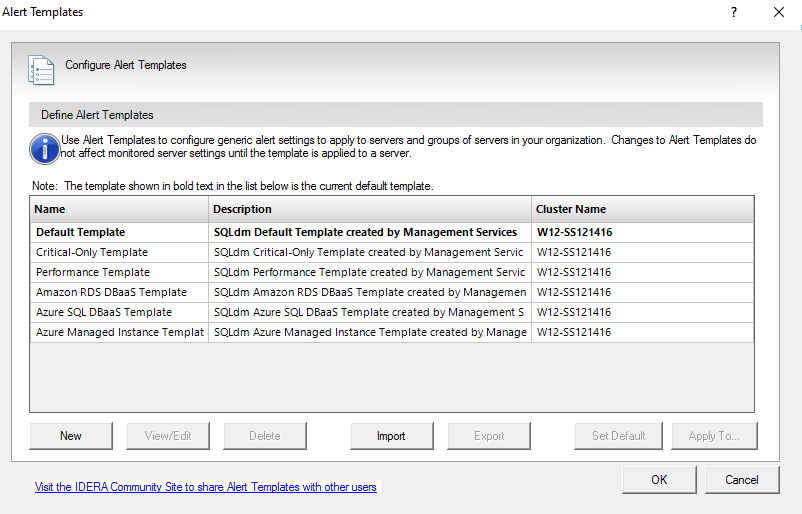Click the View/Edit button
The height and width of the screenshot is (514, 802).
169,436
